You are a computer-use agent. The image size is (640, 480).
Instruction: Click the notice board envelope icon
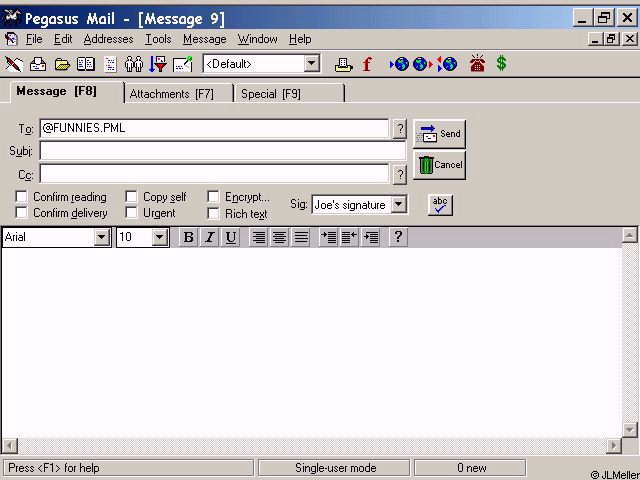pos(182,64)
